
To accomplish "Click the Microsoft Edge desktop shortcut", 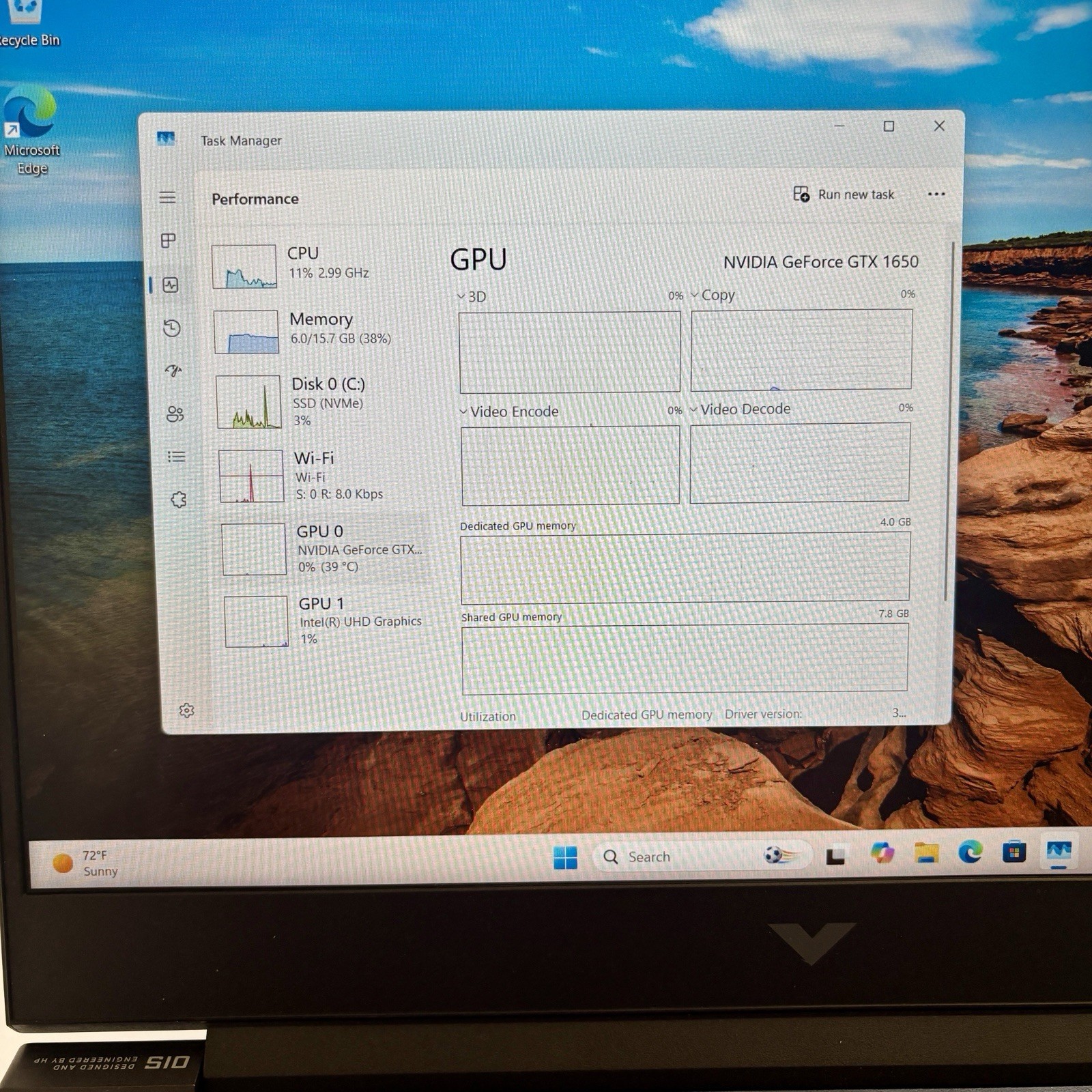I will pos(30,130).
